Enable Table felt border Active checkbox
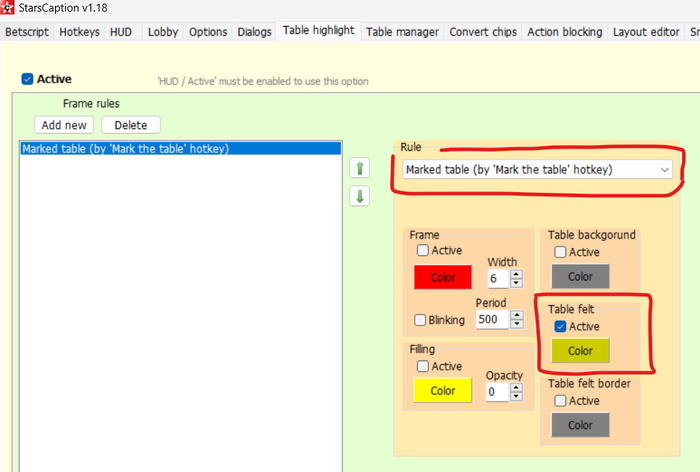The image size is (700, 472). [x=560, y=401]
